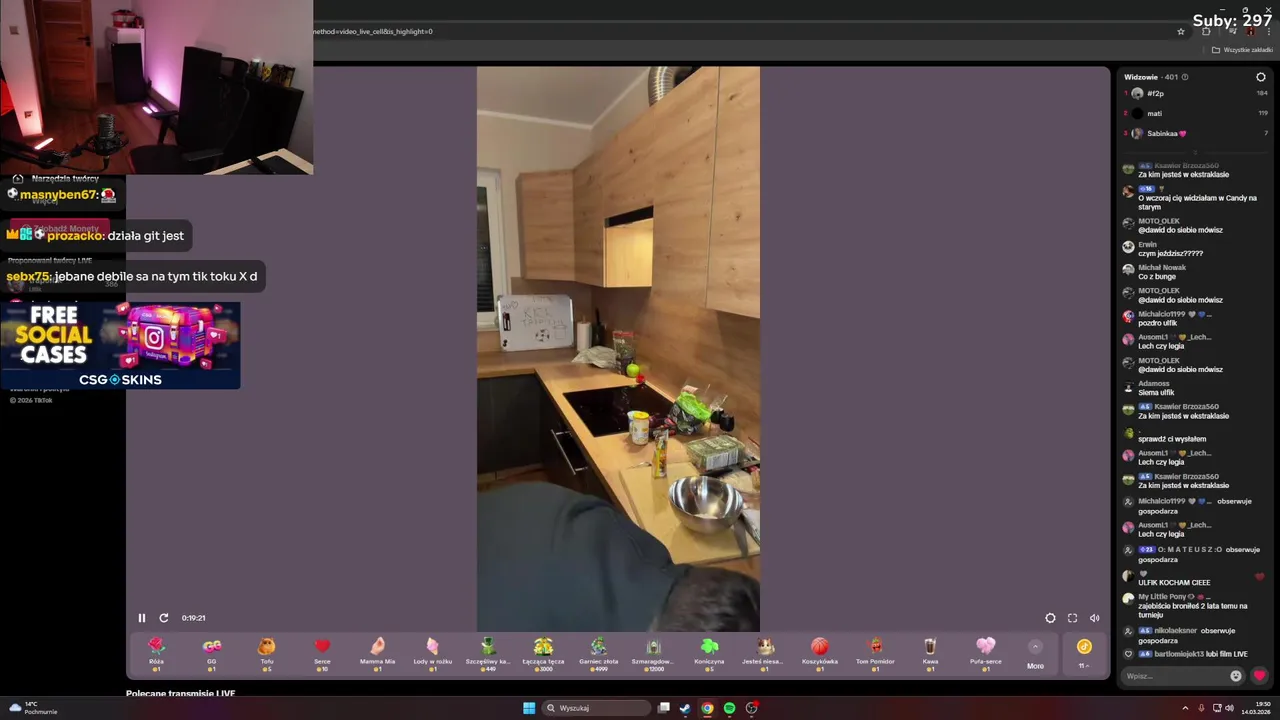Pause the live video playback
Screen dimensions: 1280x720
point(142,618)
